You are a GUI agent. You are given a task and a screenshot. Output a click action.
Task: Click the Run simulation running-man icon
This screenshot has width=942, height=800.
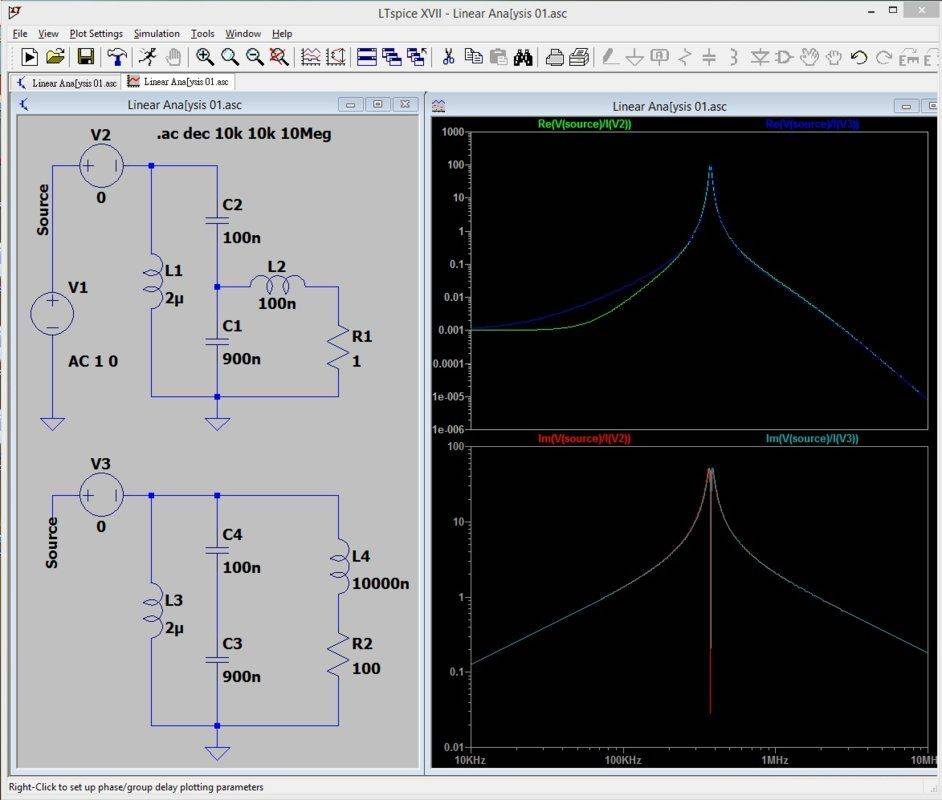coord(148,57)
